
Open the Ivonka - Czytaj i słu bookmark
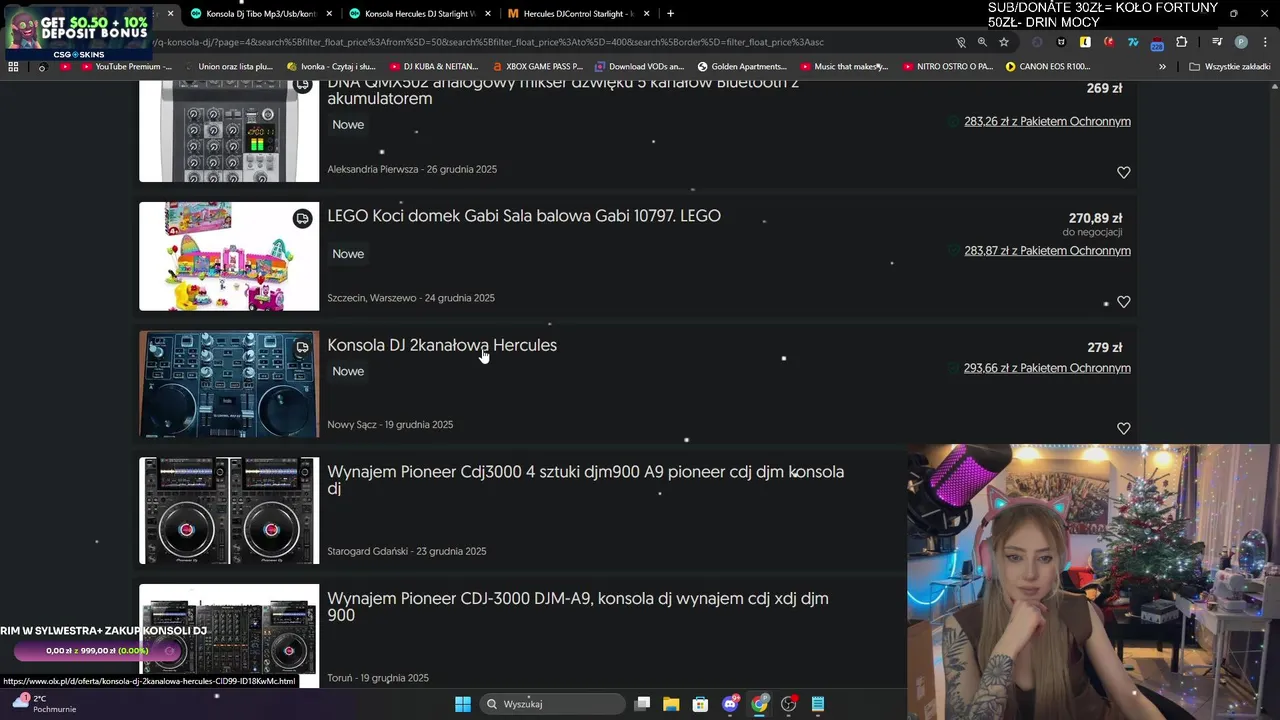tap(331, 67)
